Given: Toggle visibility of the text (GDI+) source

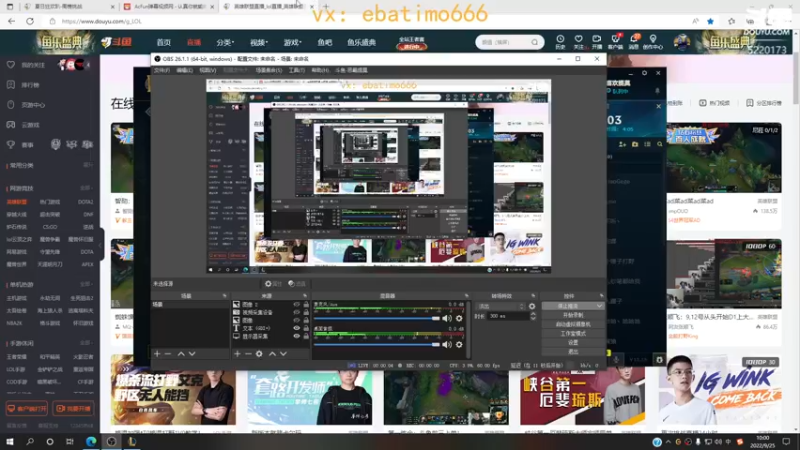Looking at the screenshot, I should pyautogui.click(x=296, y=328).
